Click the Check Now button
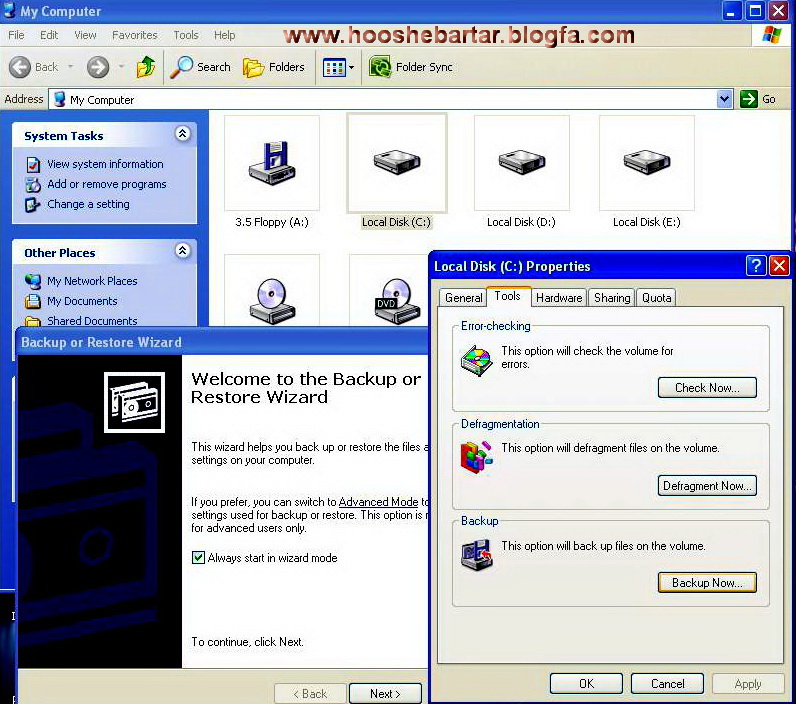Image resolution: width=796 pixels, height=704 pixels. (x=706, y=388)
